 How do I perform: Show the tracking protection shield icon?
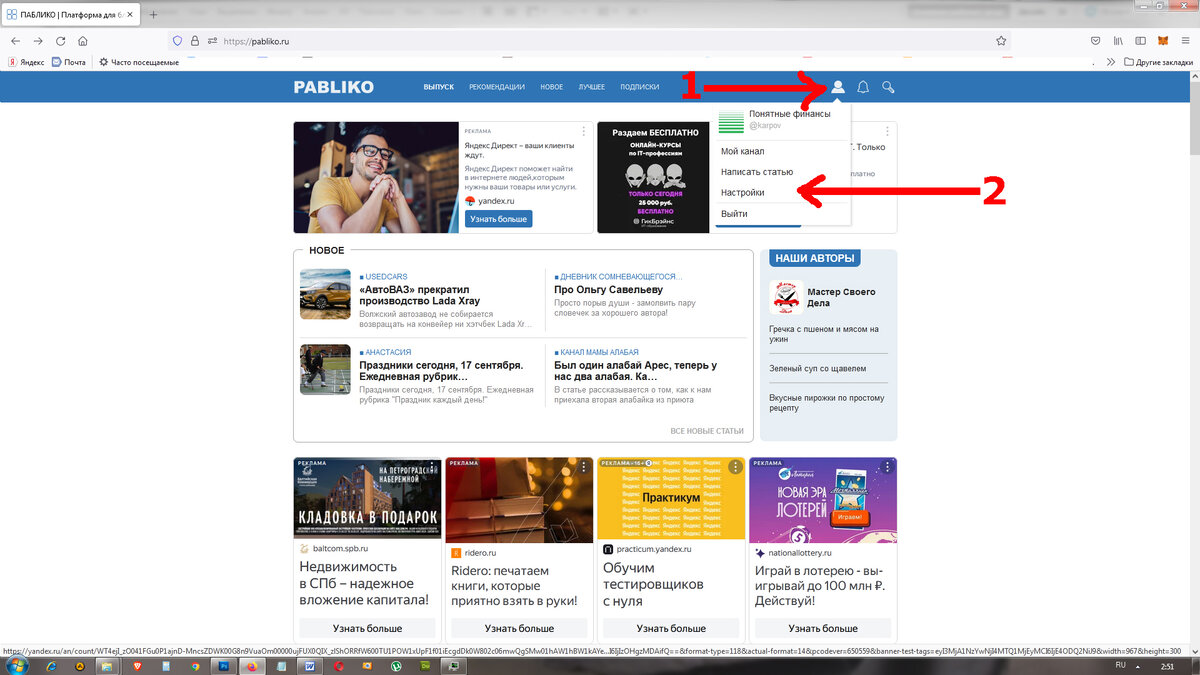point(178,41)
